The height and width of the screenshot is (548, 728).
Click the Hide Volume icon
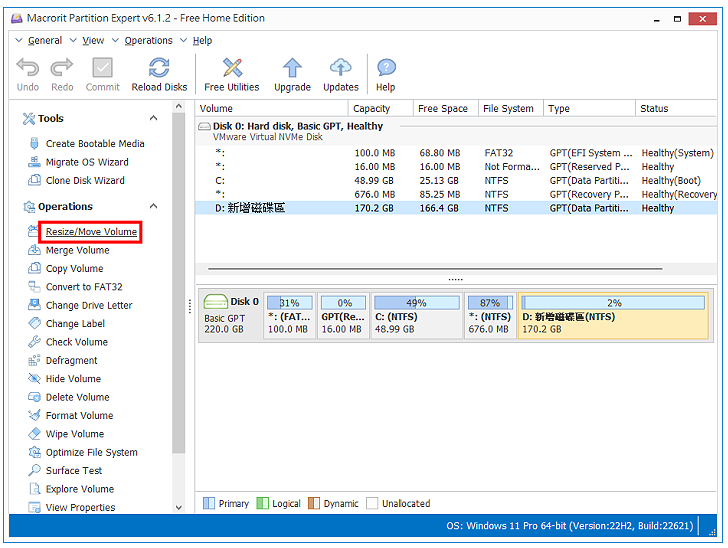pos(34,378)
